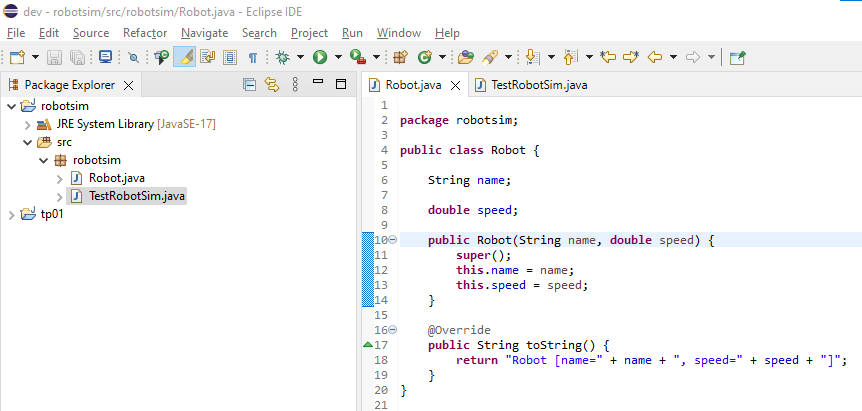Click the Open Console monitor icon
The image size is (862, 411).
(x=105, y=57)
